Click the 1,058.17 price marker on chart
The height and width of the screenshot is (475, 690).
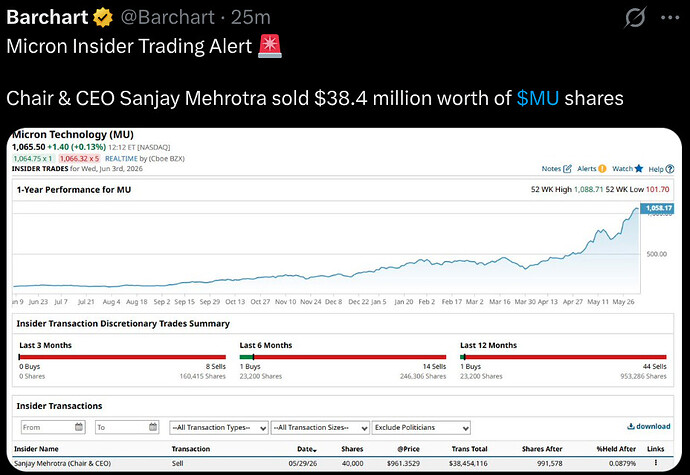click(x=657, y=208)
